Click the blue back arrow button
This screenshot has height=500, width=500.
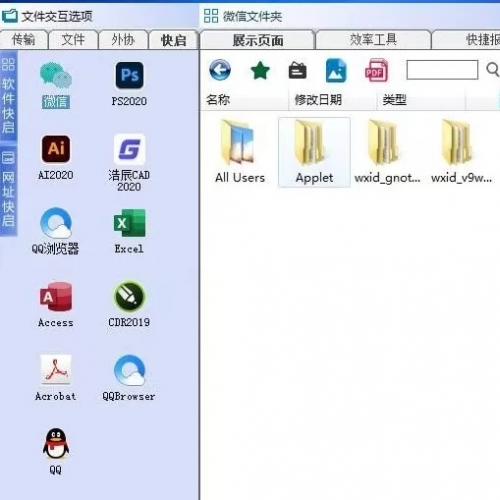tap(220, 70)
